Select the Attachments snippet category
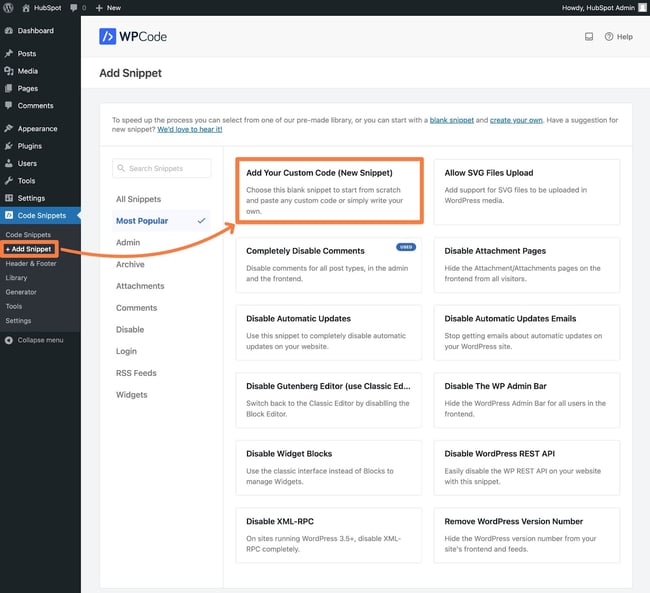This screenshot has width=650, height=593. click(138, 286)
